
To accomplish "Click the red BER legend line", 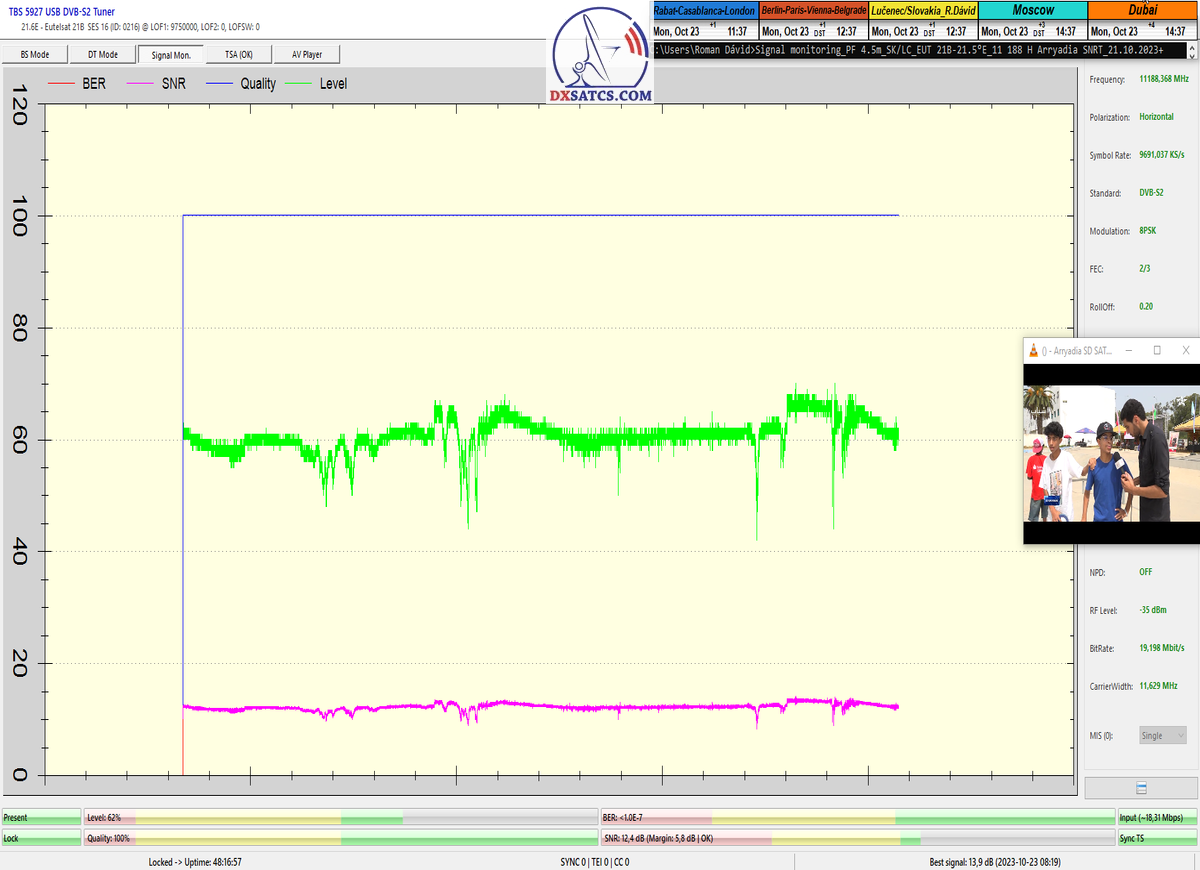I will tap(62, 84).
